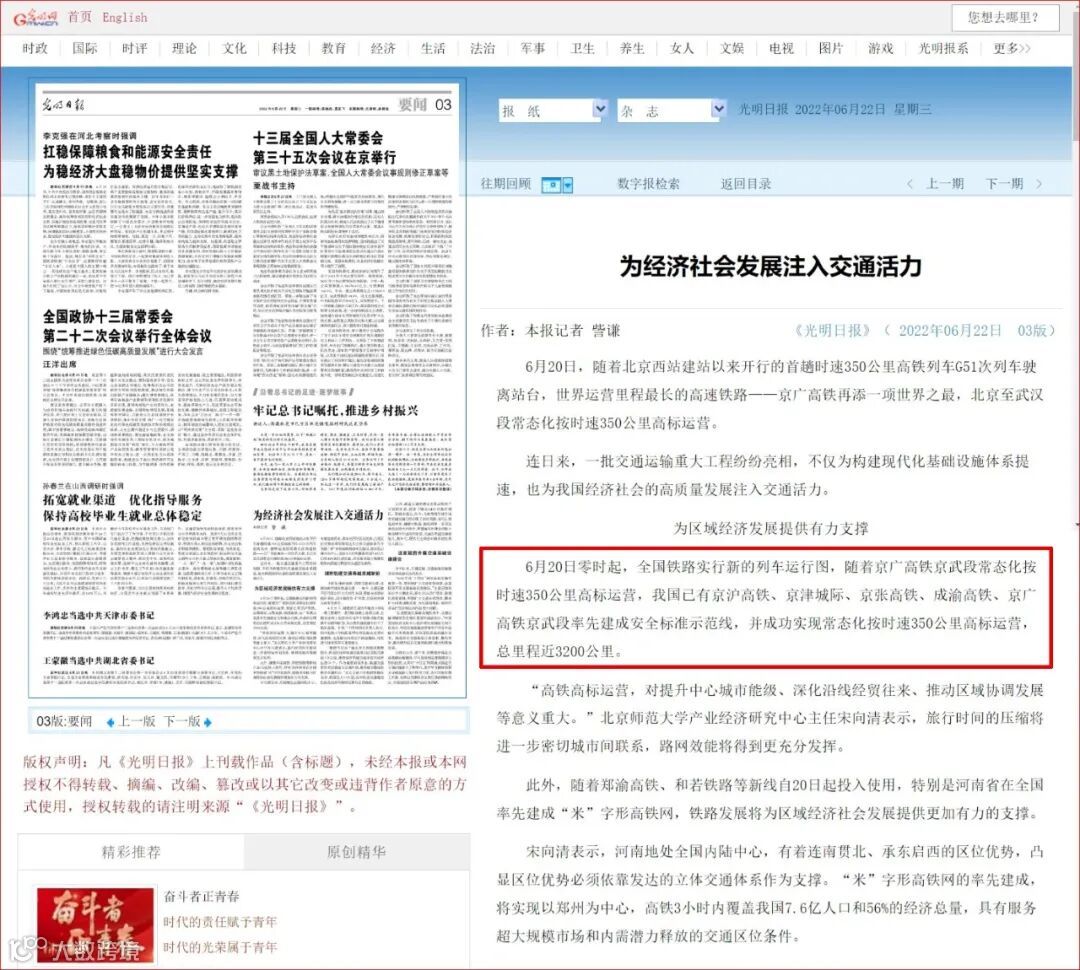
Task: Open the 生活 navigation item
Action: [433, 48]
